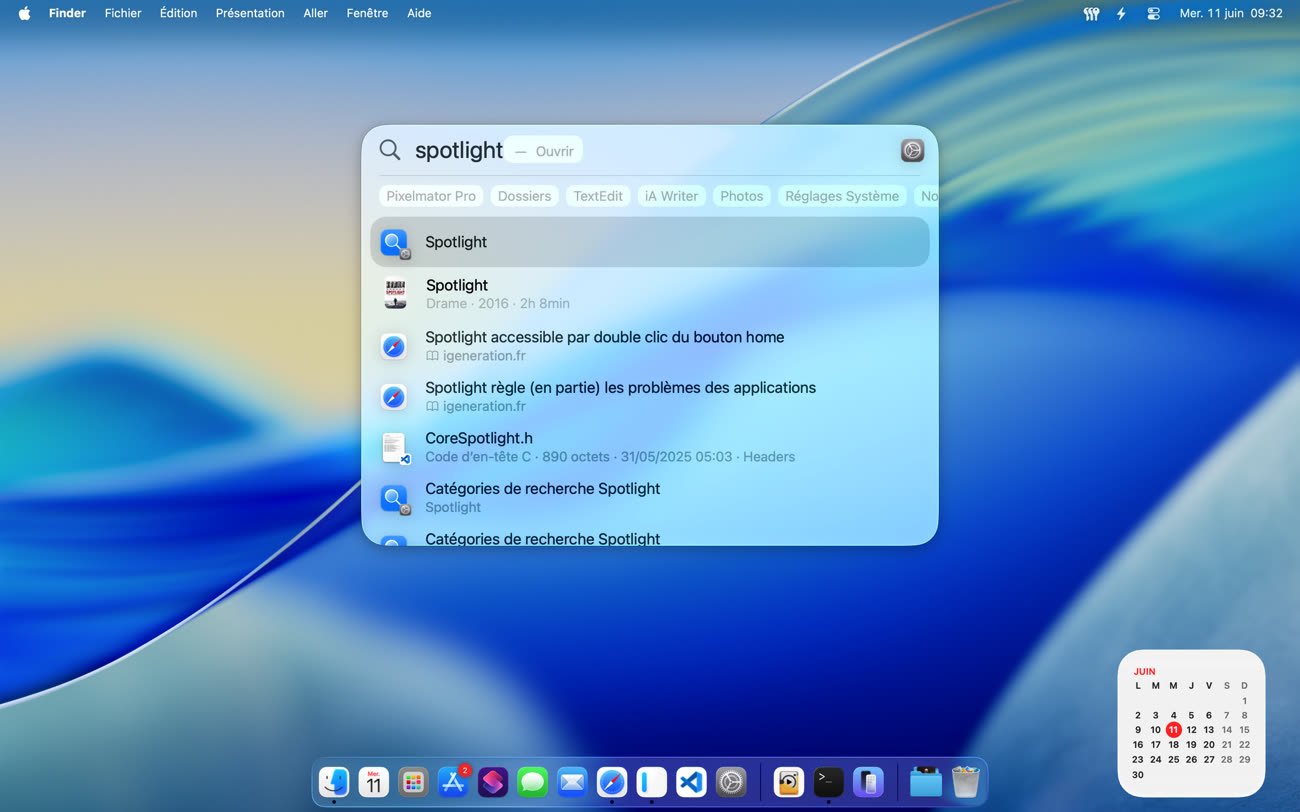Open the CoreSpotlight.h result
1300x812 pixels.
[x=650, y=447]
